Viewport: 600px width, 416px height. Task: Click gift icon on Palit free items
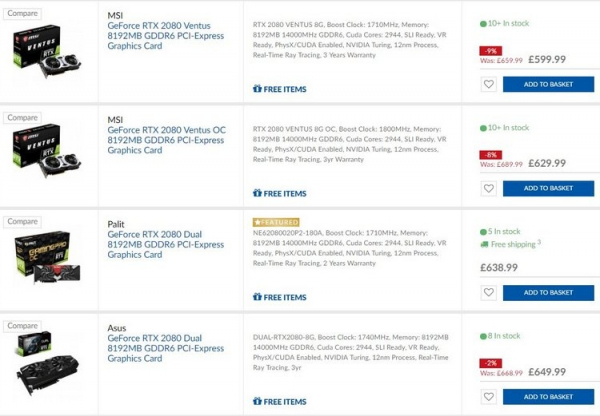pos(258,297)
